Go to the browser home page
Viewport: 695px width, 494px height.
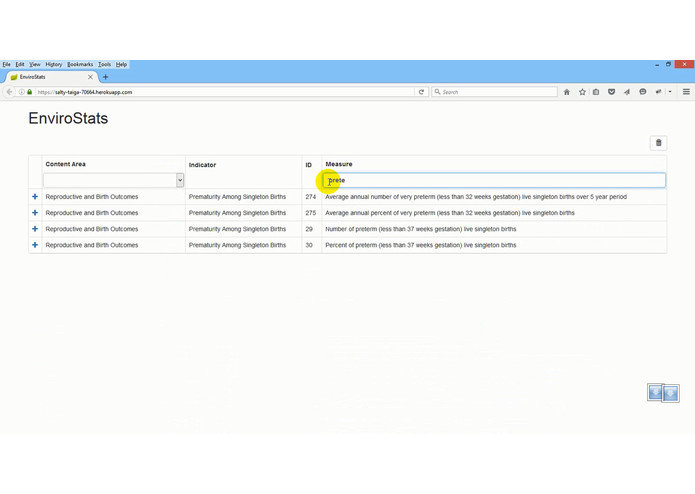pos(566,92)
